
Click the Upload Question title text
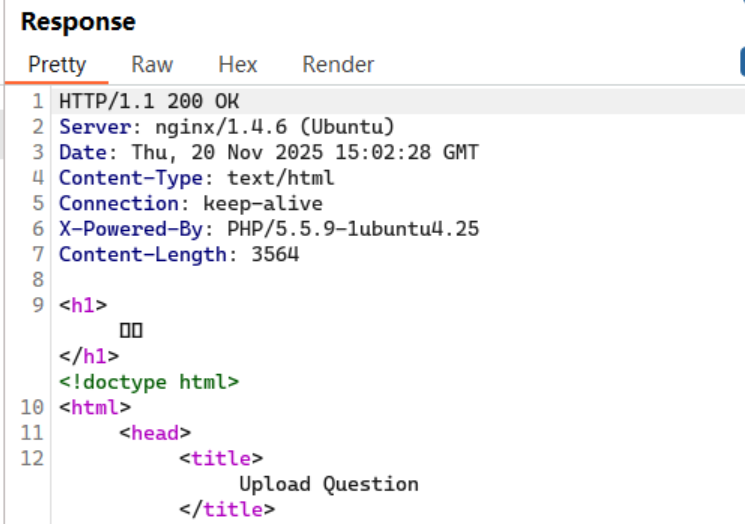(328, 484)
